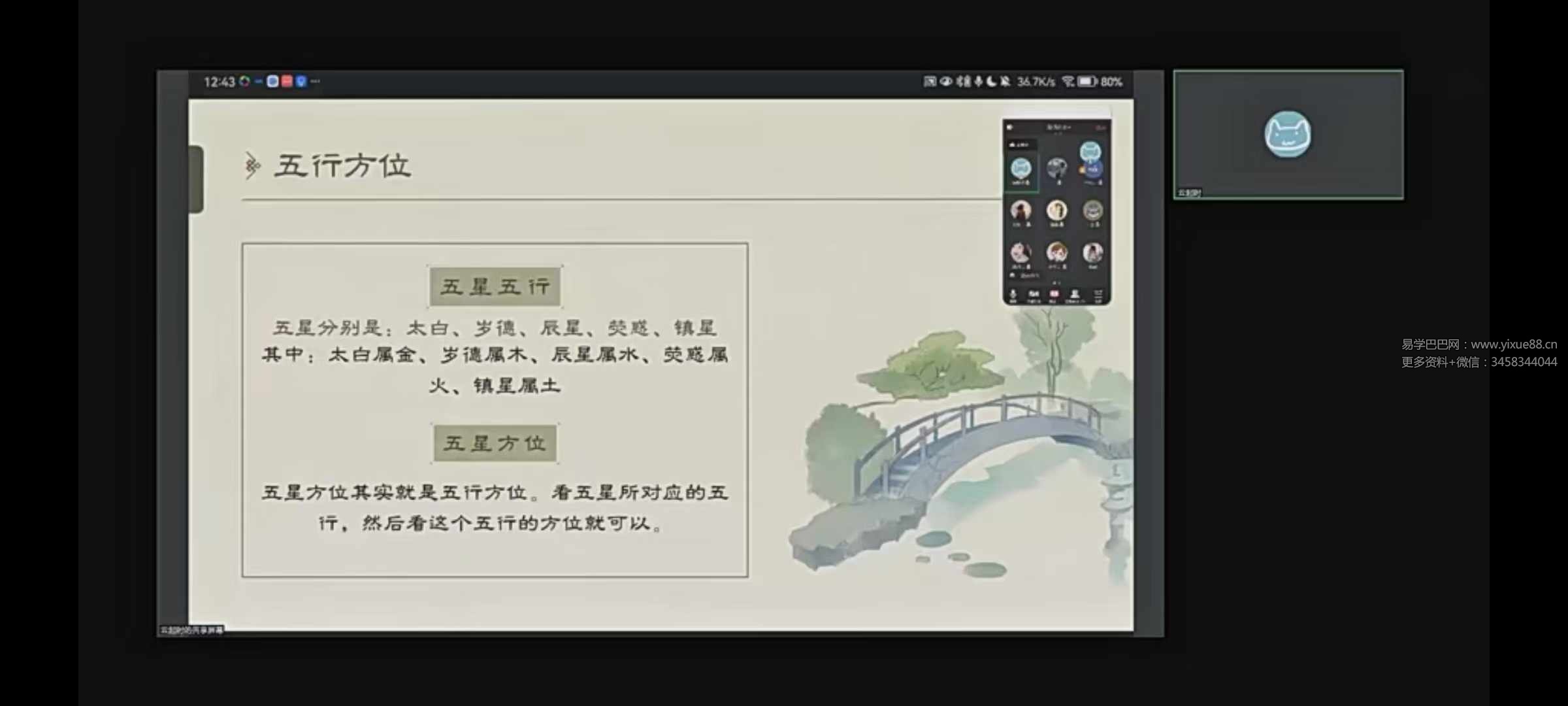
Task: Click the large cat avatar video thumbnail
Action: click(1287, 135)
